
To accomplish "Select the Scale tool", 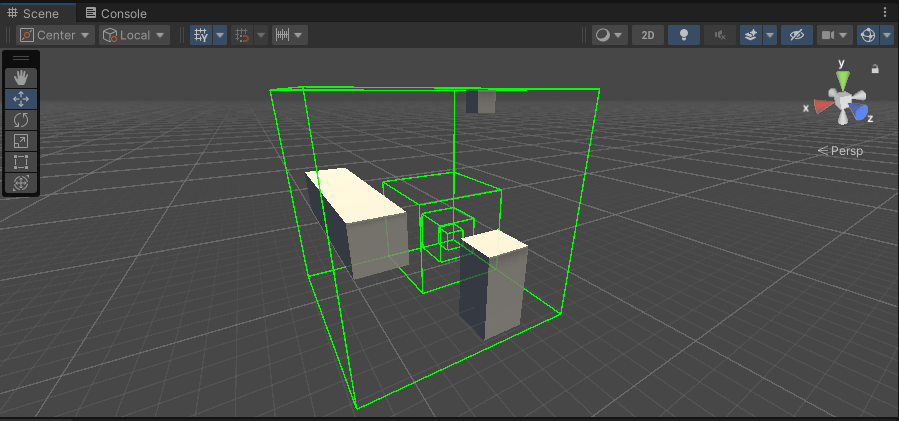I will point(21,141).
